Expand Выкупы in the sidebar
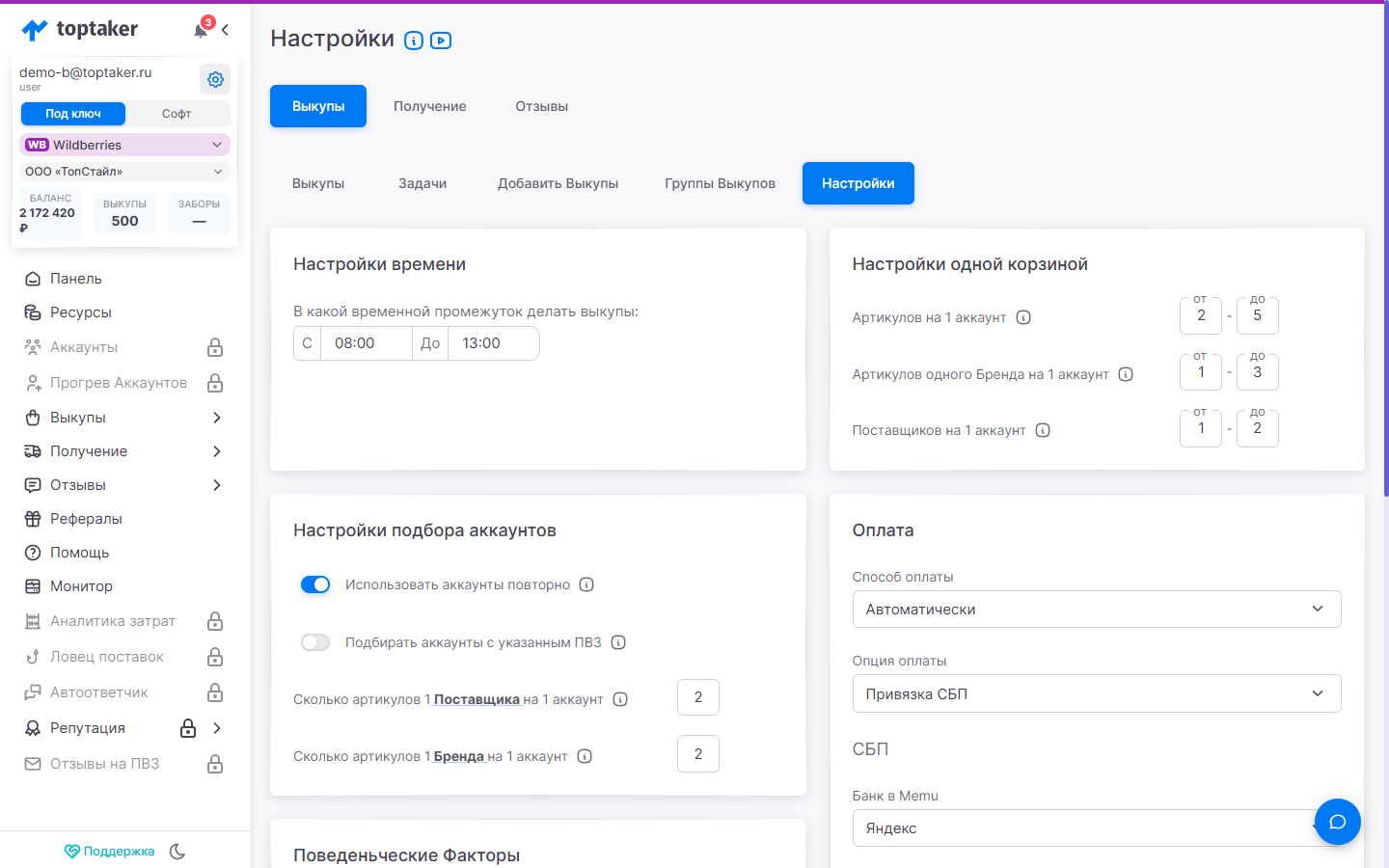1389x868 pixels. pyautogui.click(x=217, y=418)
